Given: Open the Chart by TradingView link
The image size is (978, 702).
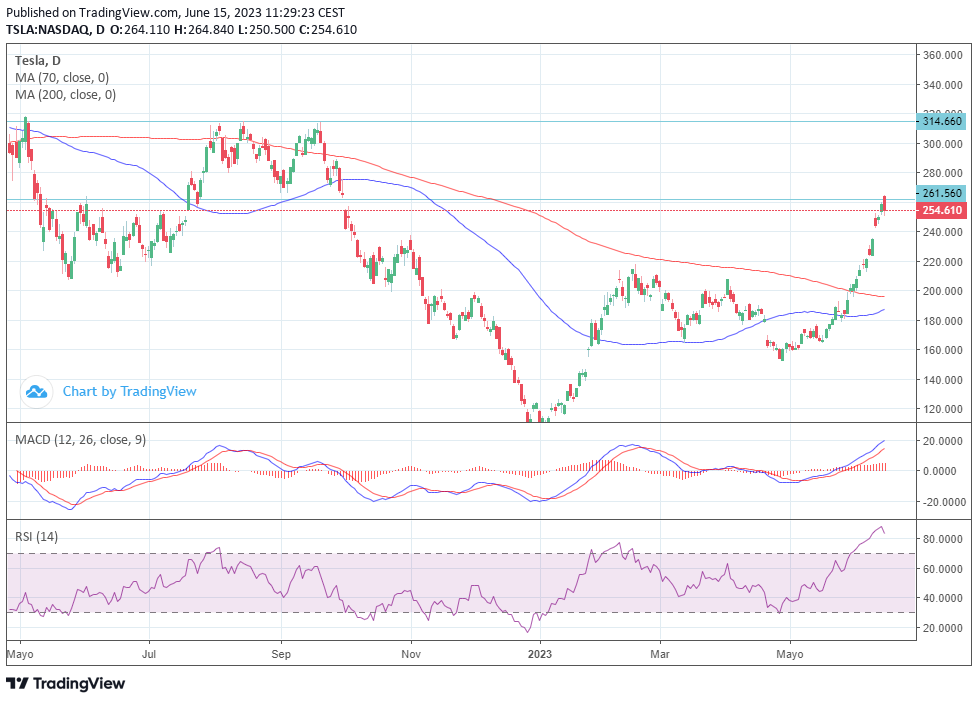Looking at the screenshot, I should point(130,391).
